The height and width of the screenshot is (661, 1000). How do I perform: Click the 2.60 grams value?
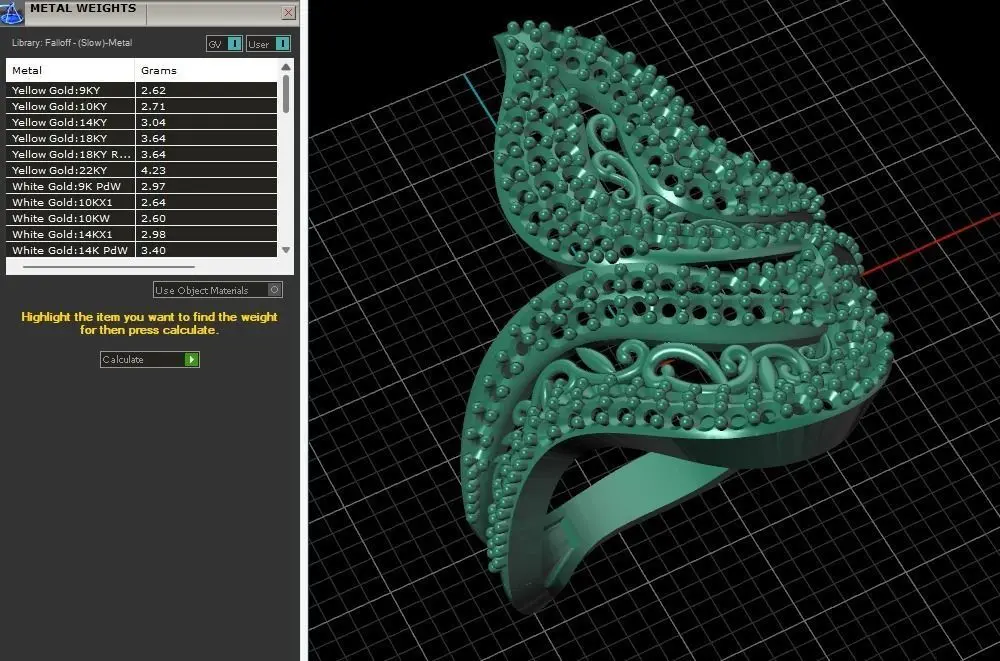pyautogui.click(x=153, y=218)
